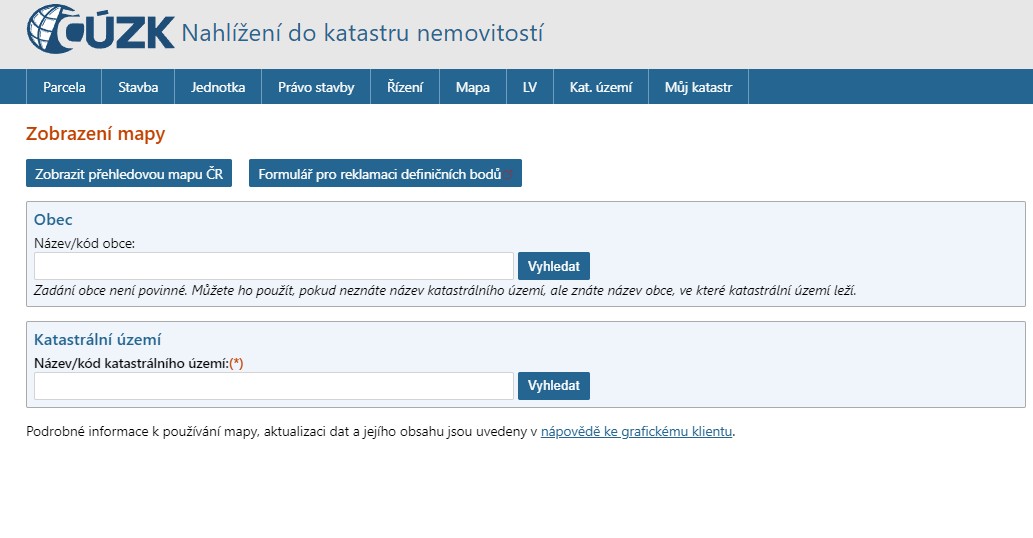The height and width of the screenshot is (538, 1033).
Task: Switch to the Mapa section
Action: point(473,87)
